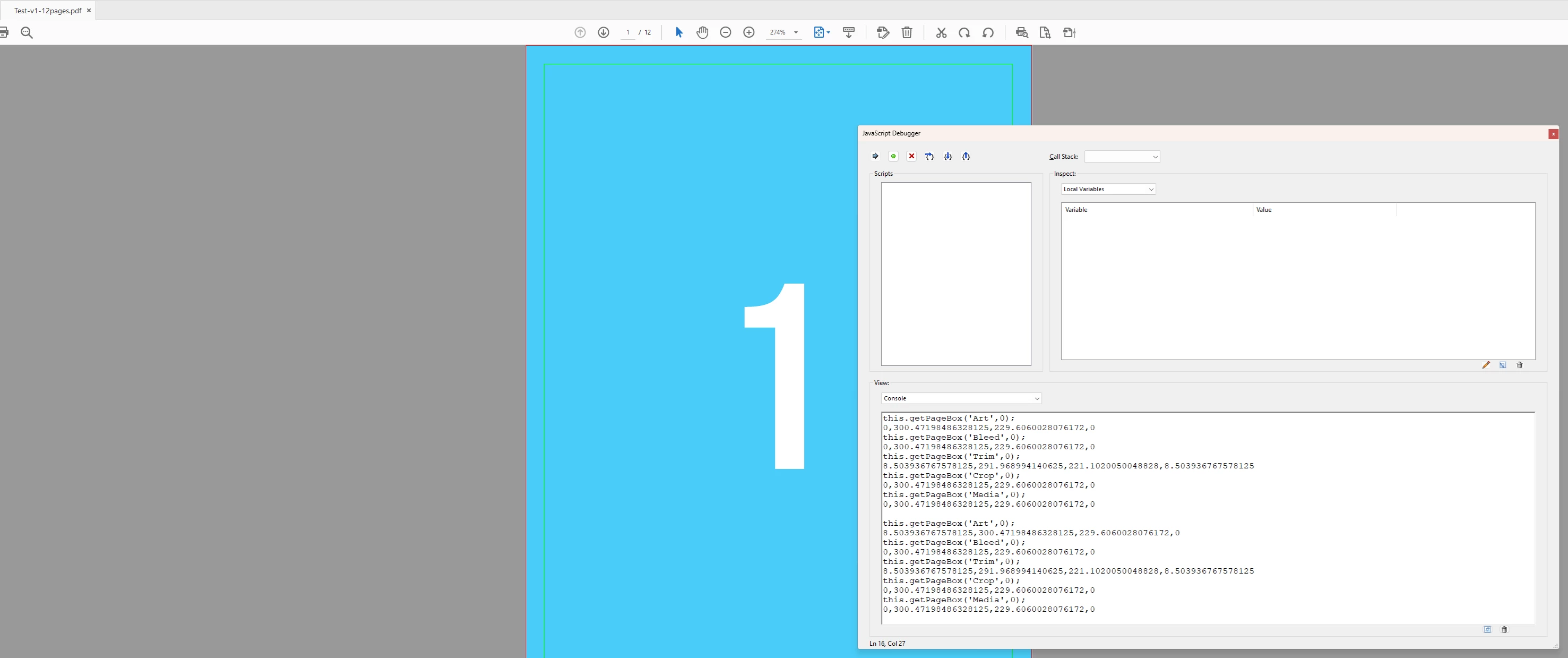Open the Call Stack dropdown
1568x658 pixels.
click(1122, 157)
